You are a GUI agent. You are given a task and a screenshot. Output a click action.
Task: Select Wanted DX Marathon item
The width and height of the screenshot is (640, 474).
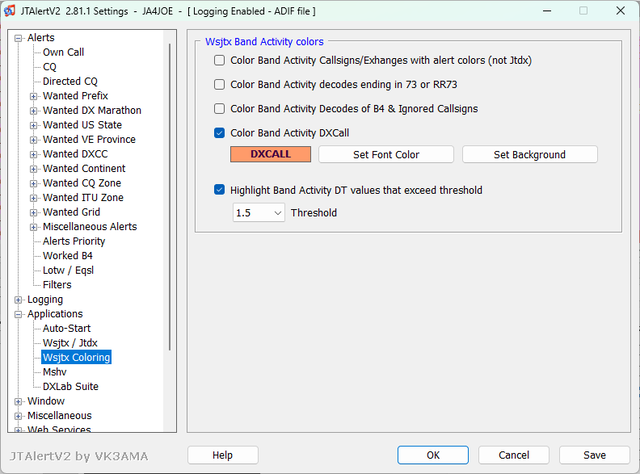pyautogui.click(x=92, y=110)
